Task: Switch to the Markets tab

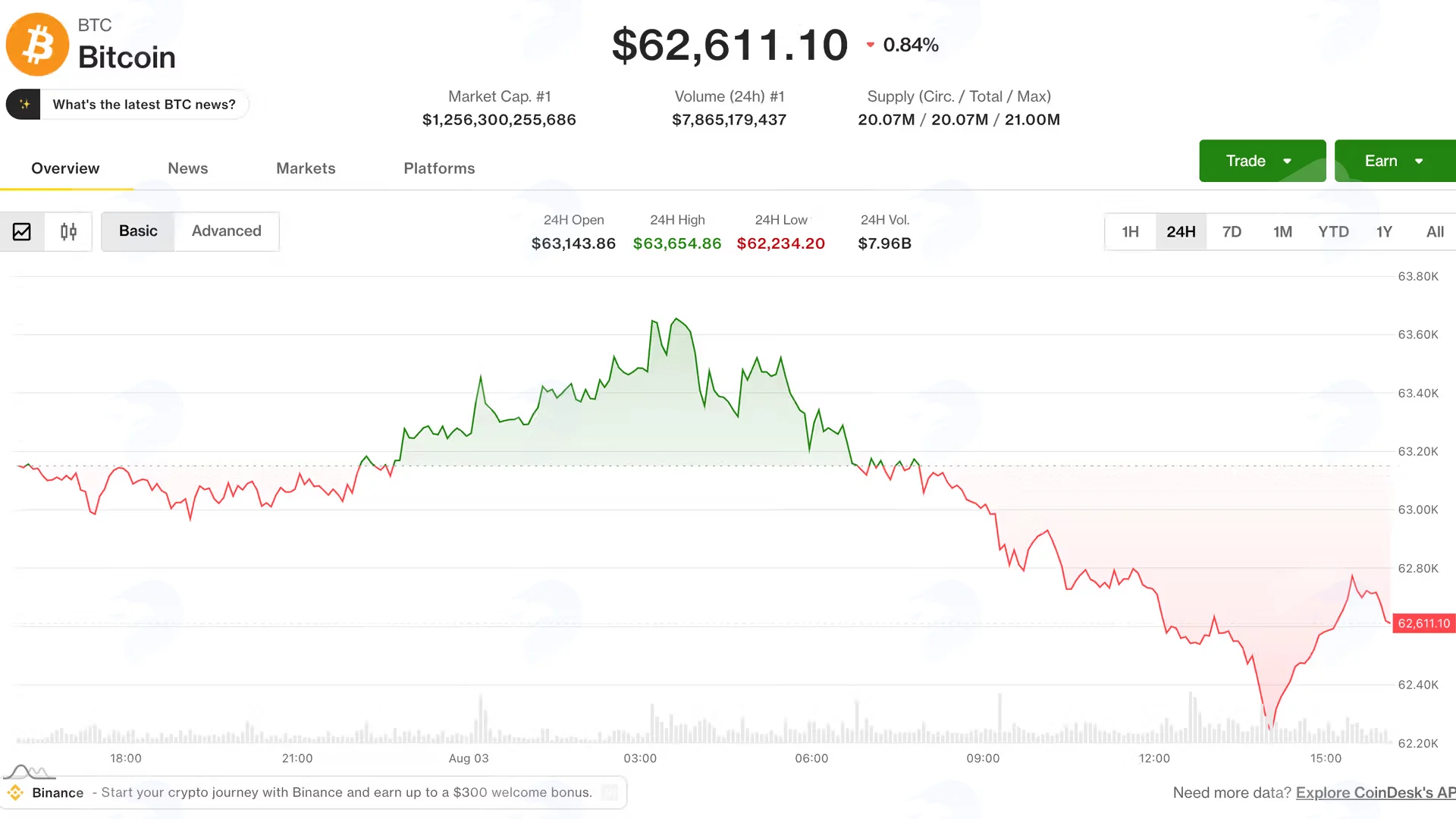Action: coord(306,168)
